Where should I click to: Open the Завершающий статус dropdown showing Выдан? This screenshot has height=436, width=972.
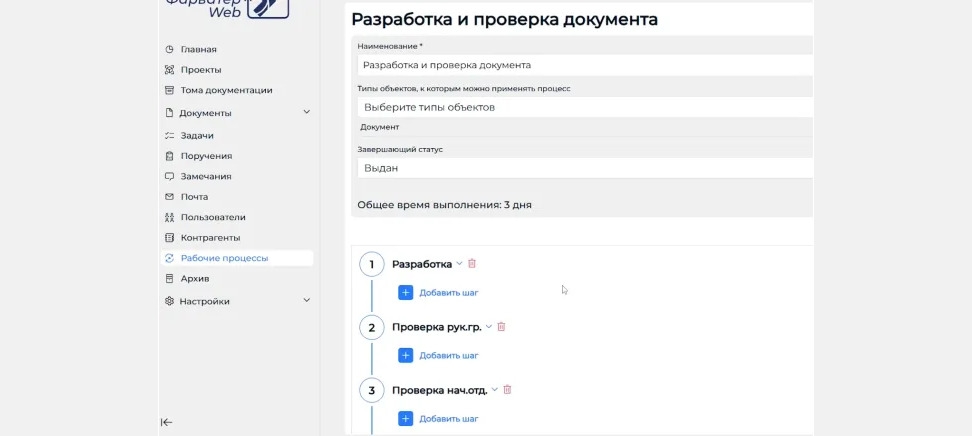pos(585,168)
